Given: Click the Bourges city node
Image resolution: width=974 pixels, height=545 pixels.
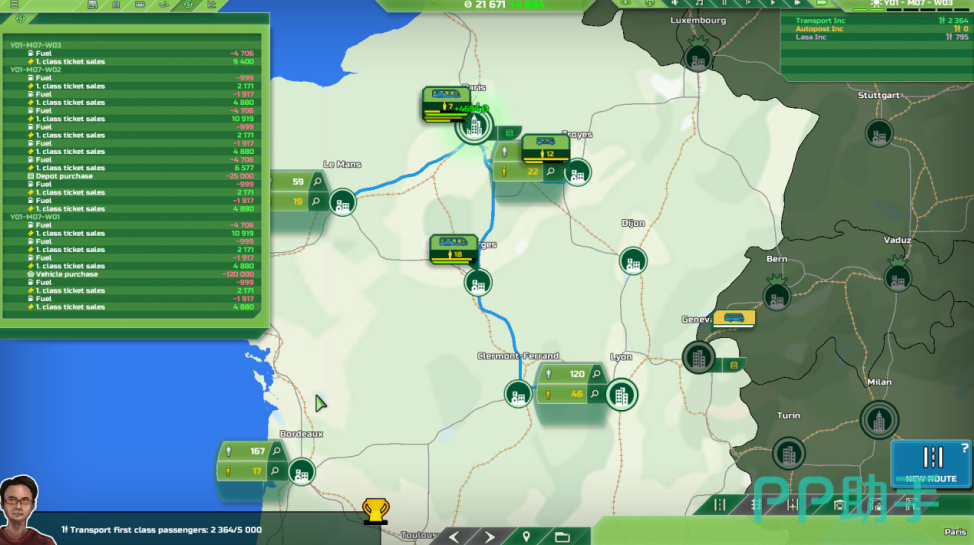Looking at the screenshot, I should coord(478,283).
